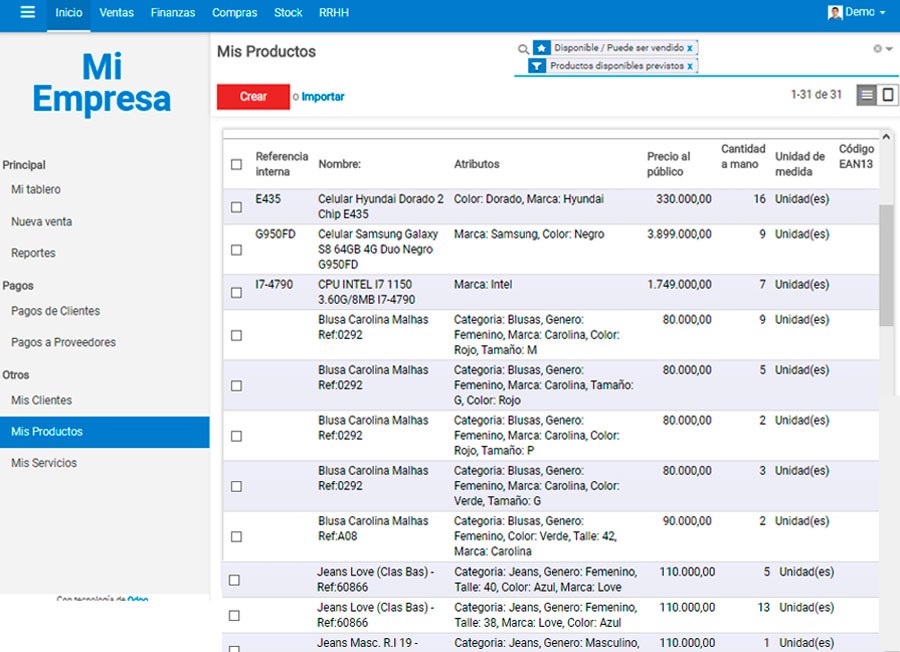This screenshot has width=900, height=652.
Task: Click 'Color: Dorado, Marca: Hyundai' attributes cell
Action: click(x=529, y=199)
